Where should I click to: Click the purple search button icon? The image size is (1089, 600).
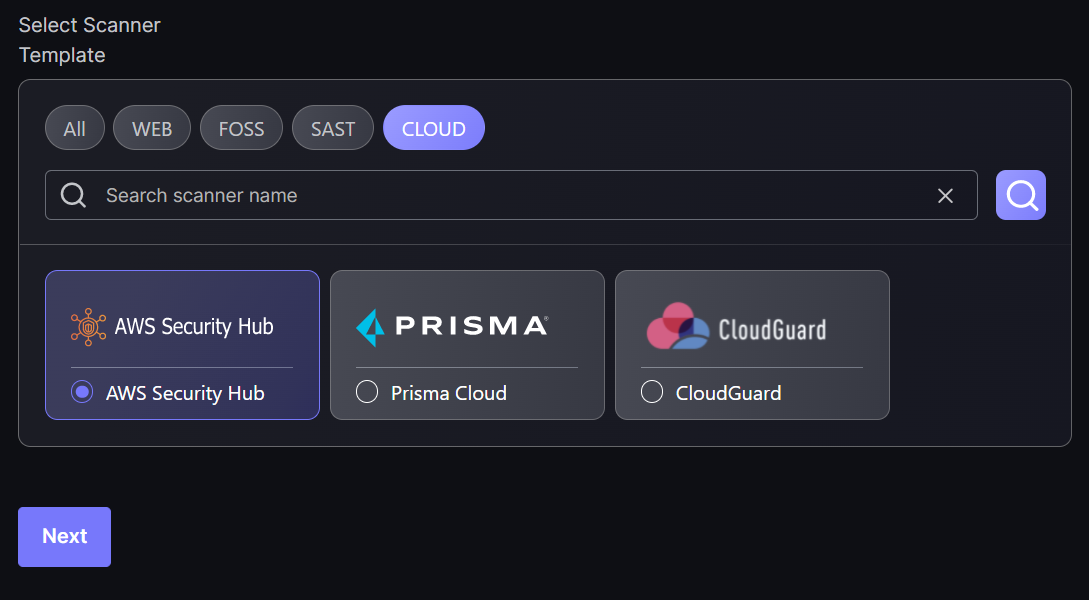pos(1020,195)
